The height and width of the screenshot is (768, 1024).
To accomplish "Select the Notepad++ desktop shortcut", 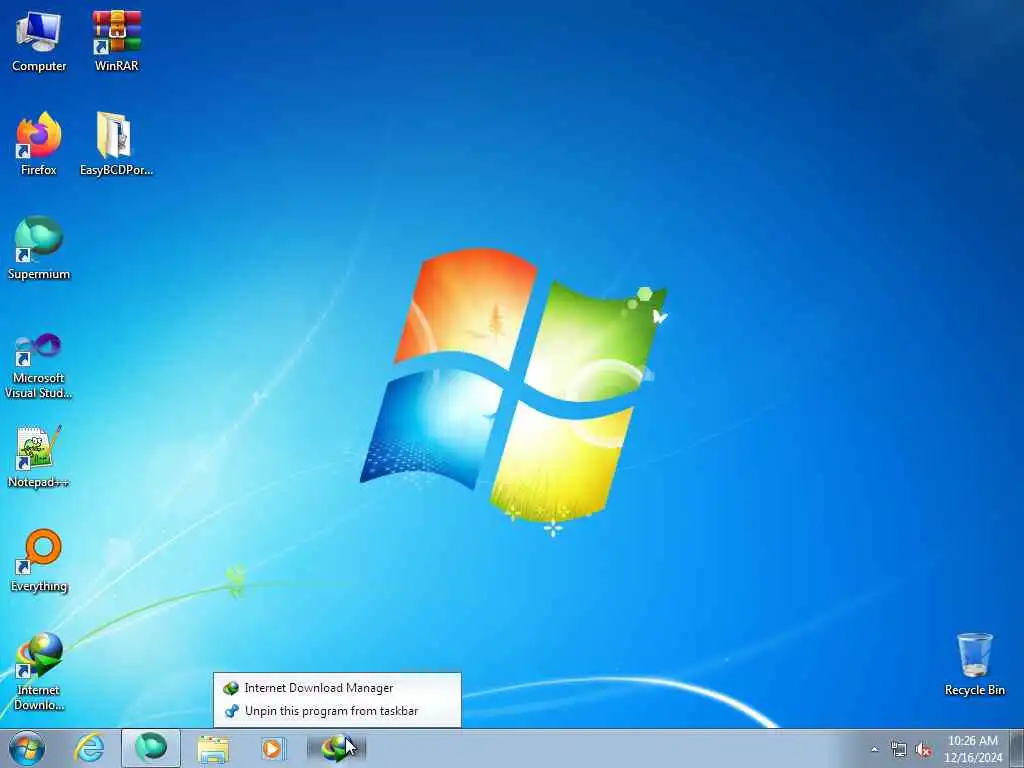I will [x=39, y=456].
